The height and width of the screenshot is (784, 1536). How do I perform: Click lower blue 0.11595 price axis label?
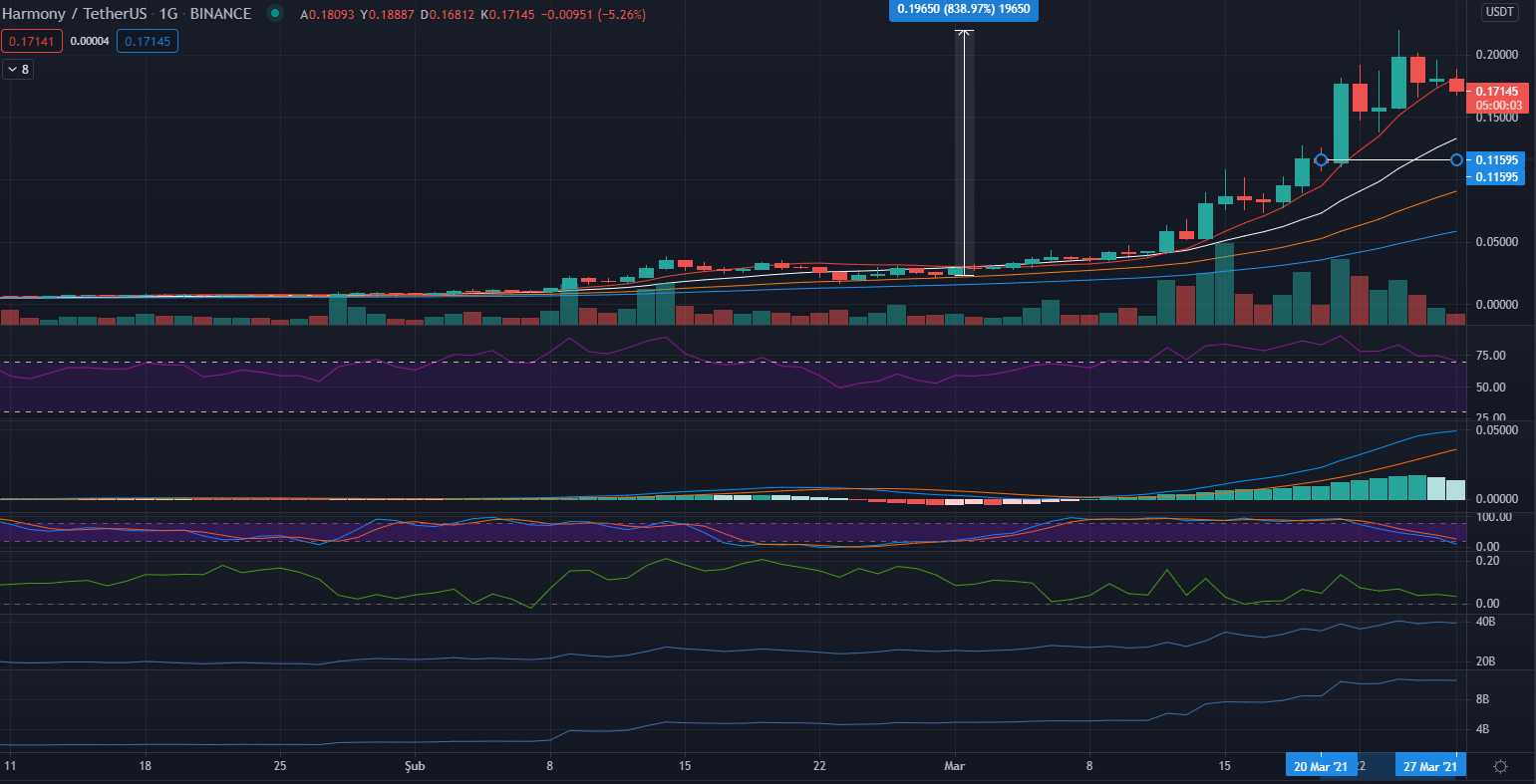1495,176
